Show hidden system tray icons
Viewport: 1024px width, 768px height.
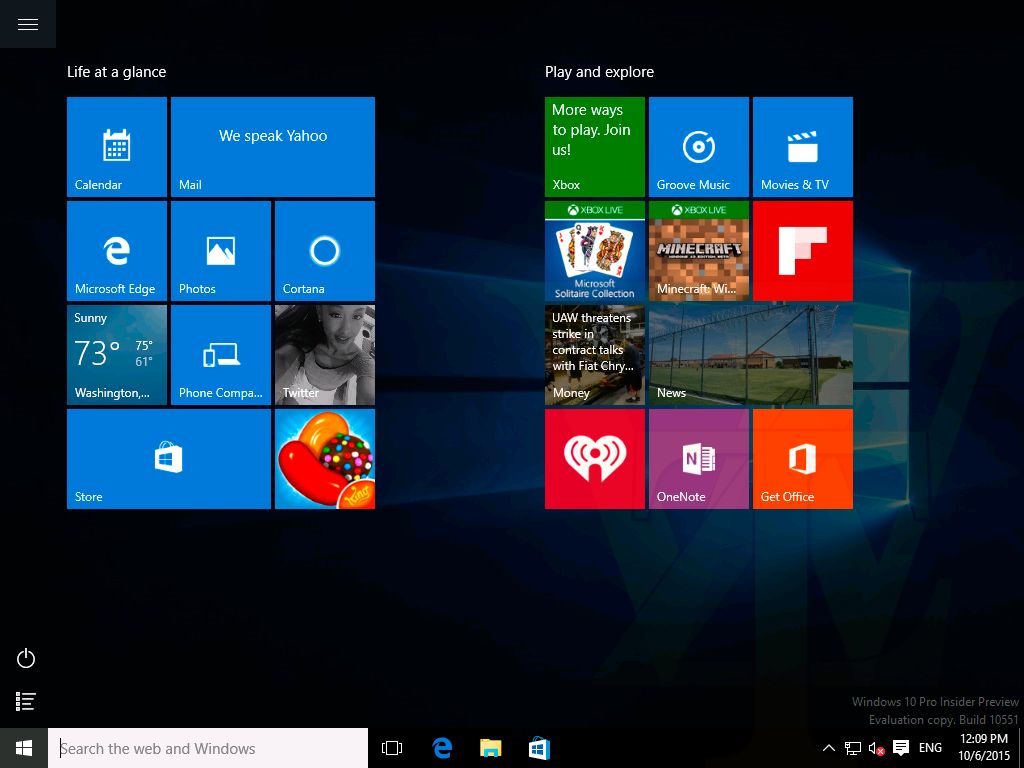828,748
